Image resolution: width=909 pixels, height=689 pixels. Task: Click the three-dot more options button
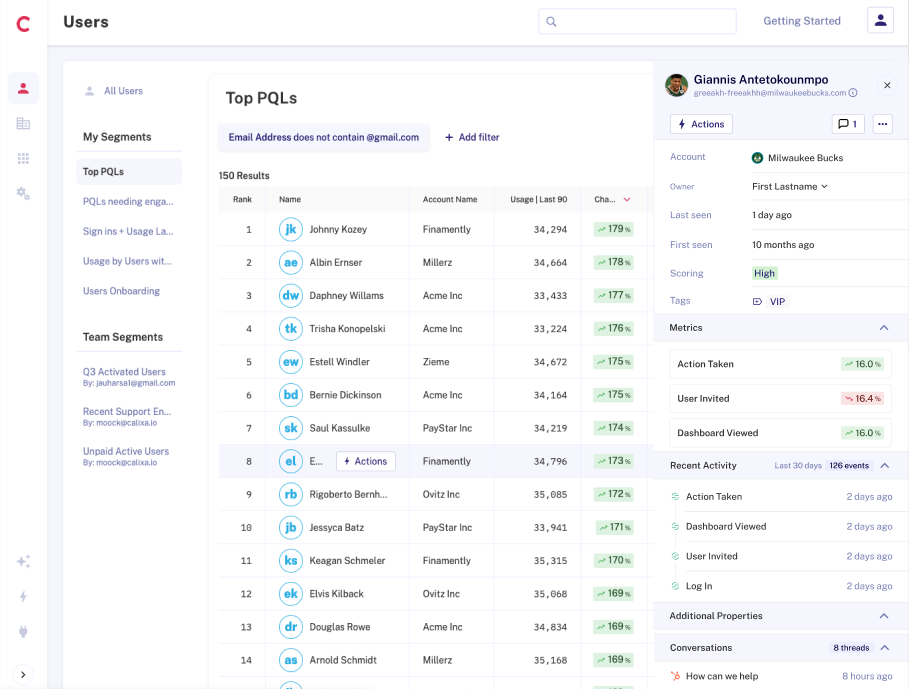click(x=881, y=124)
